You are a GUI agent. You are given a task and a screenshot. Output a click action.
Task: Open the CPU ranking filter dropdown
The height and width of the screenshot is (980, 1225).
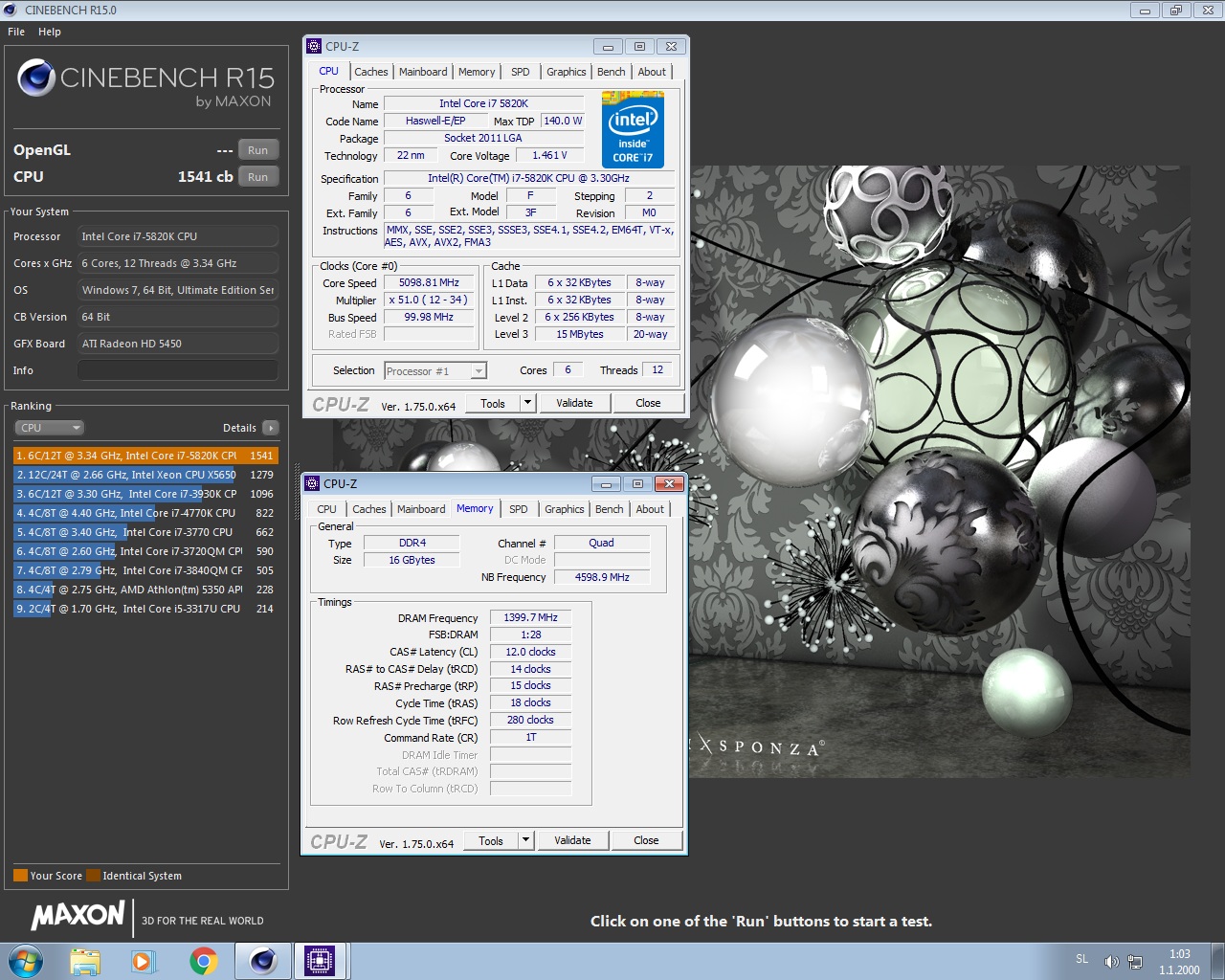click(x=49, y=428)
